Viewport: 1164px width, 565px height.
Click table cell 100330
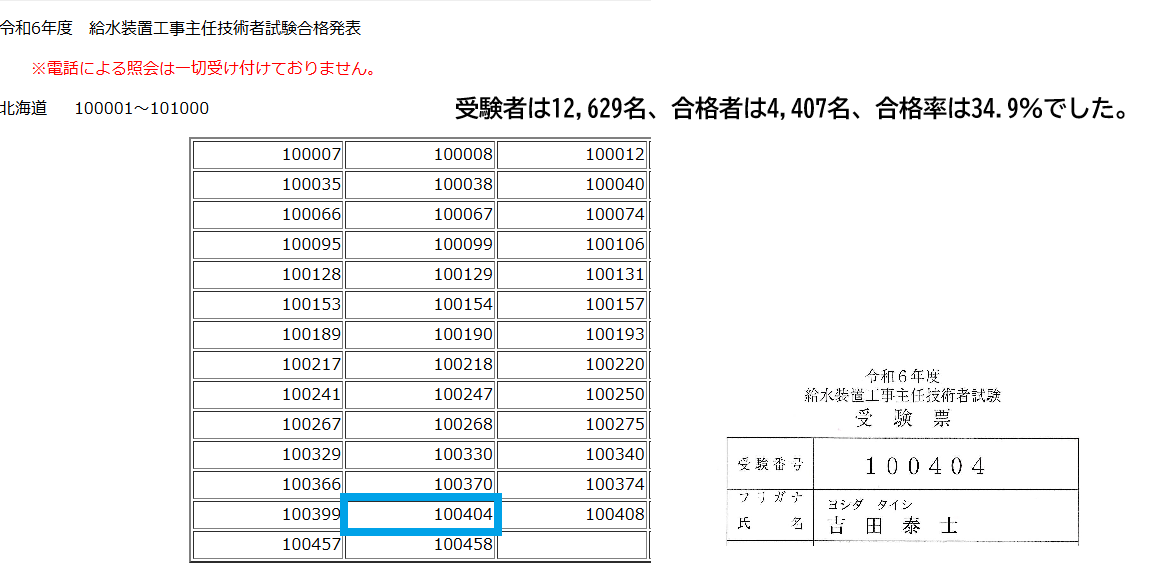point(420,454)
